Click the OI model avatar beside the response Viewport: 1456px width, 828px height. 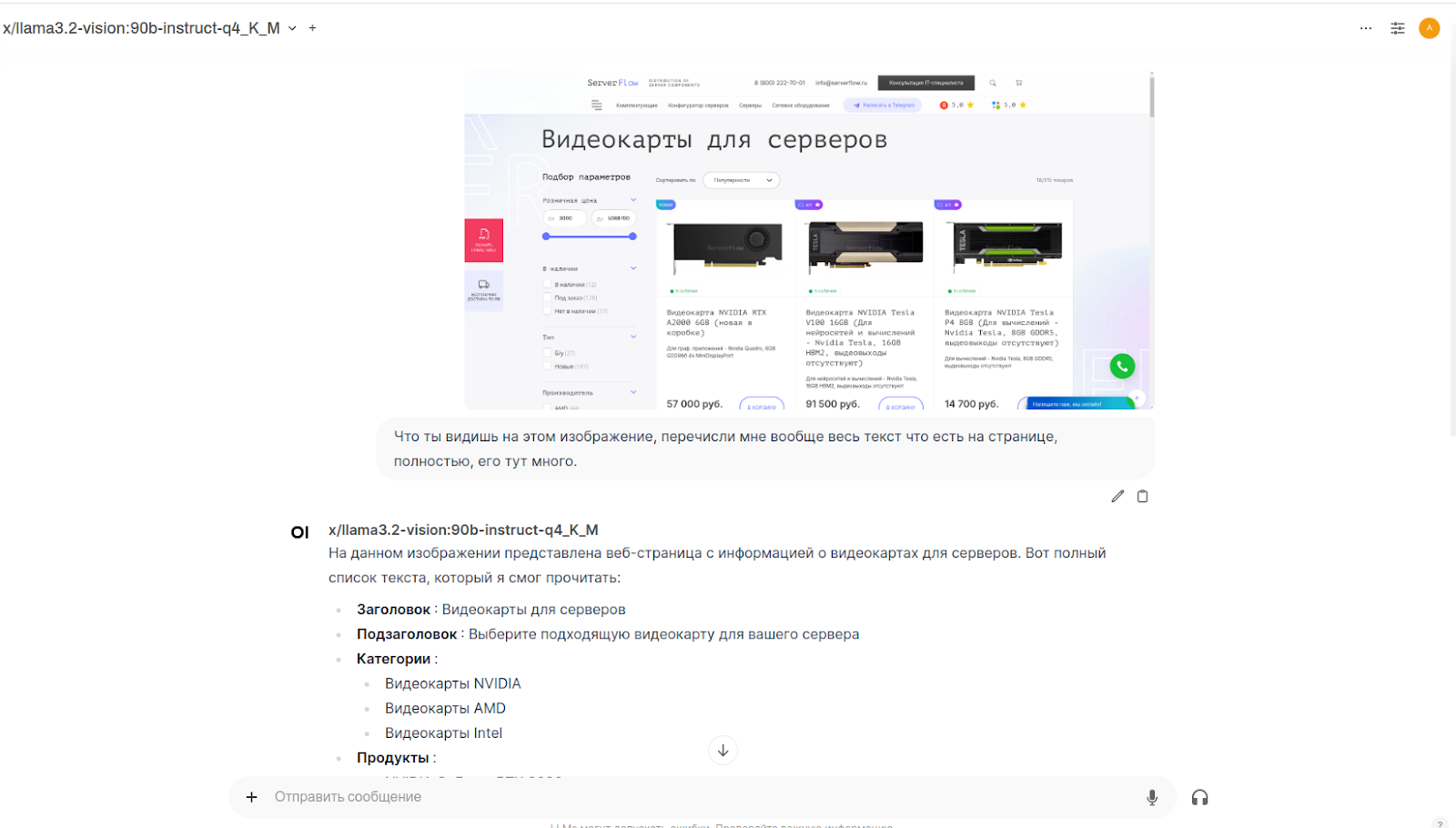[x=300, y=532]
